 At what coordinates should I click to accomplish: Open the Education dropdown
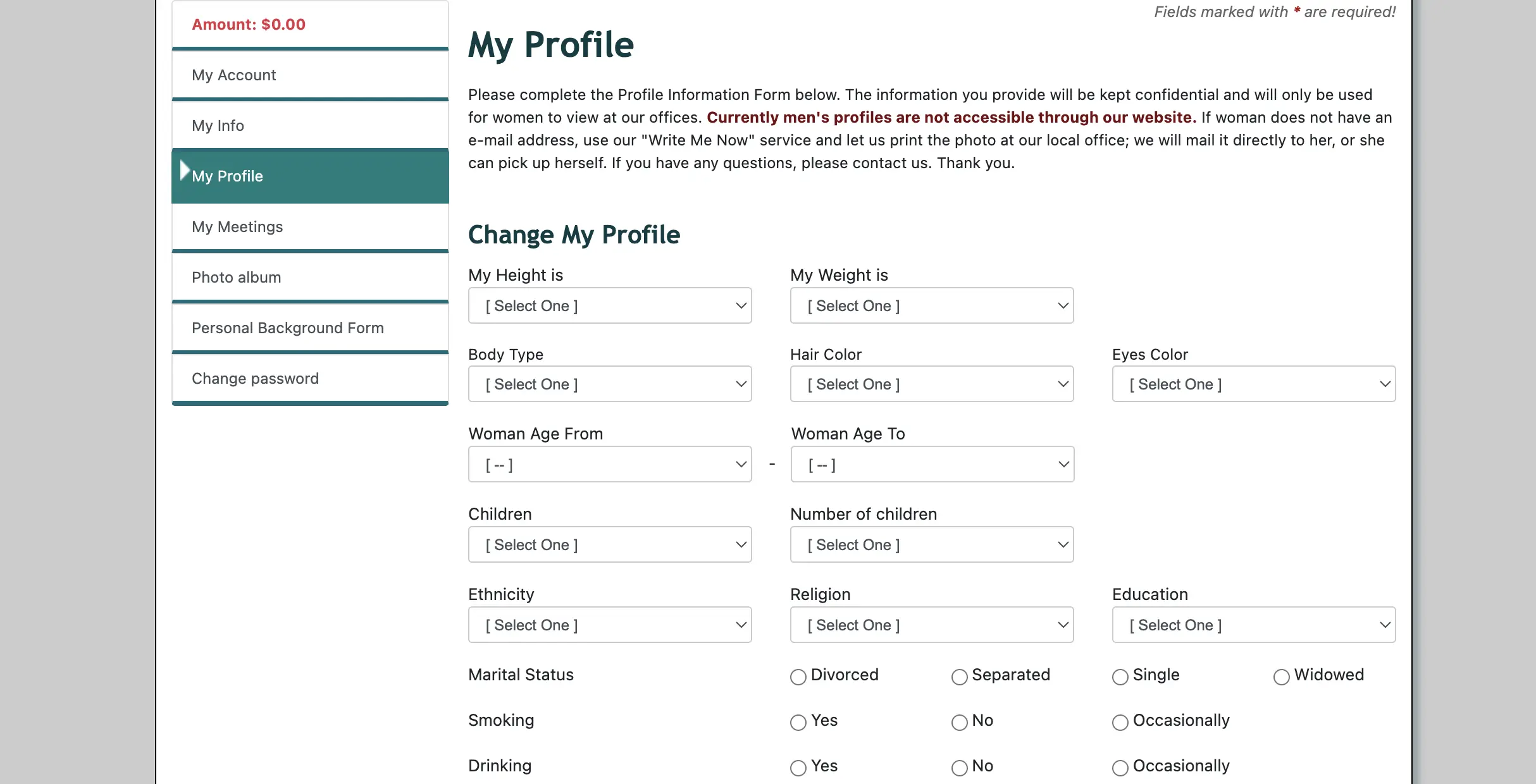(1253, 625)
